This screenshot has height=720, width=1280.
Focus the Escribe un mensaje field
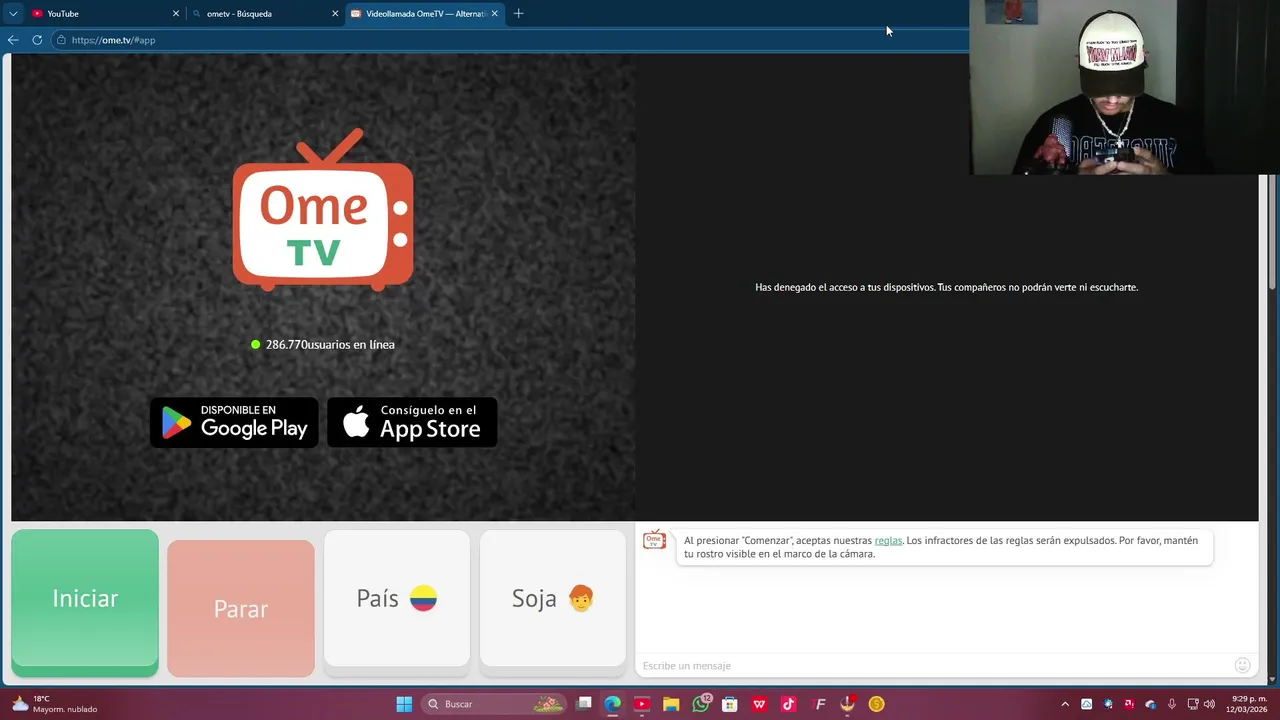pyautogui.click(x=935, y=666)
